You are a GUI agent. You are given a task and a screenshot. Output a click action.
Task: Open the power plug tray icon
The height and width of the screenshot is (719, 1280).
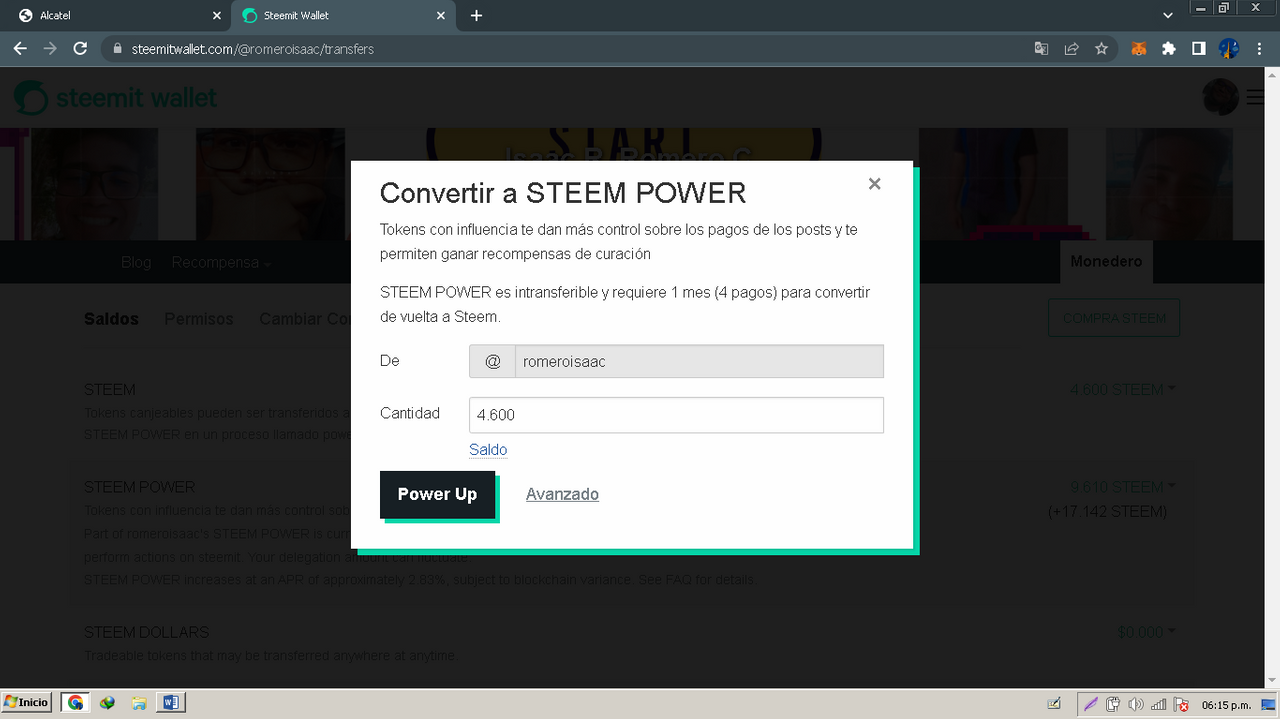tap(1113, 704)
